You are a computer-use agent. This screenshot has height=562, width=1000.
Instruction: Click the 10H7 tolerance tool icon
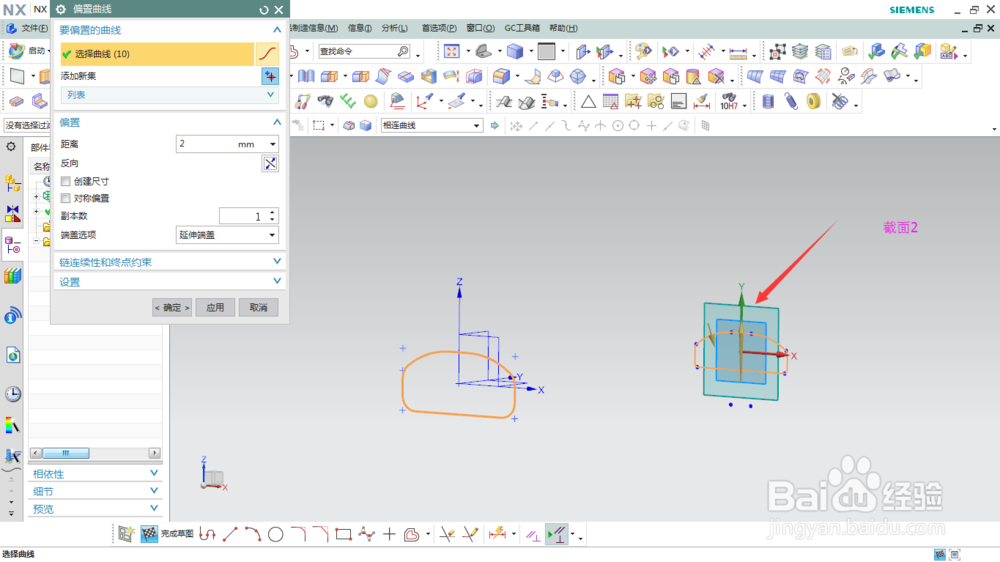[x=729, y=101]
